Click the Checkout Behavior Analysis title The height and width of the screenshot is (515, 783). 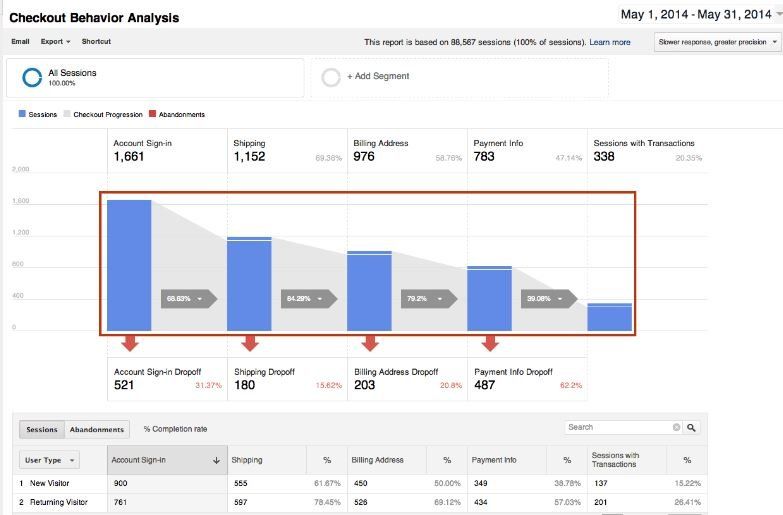94,18
